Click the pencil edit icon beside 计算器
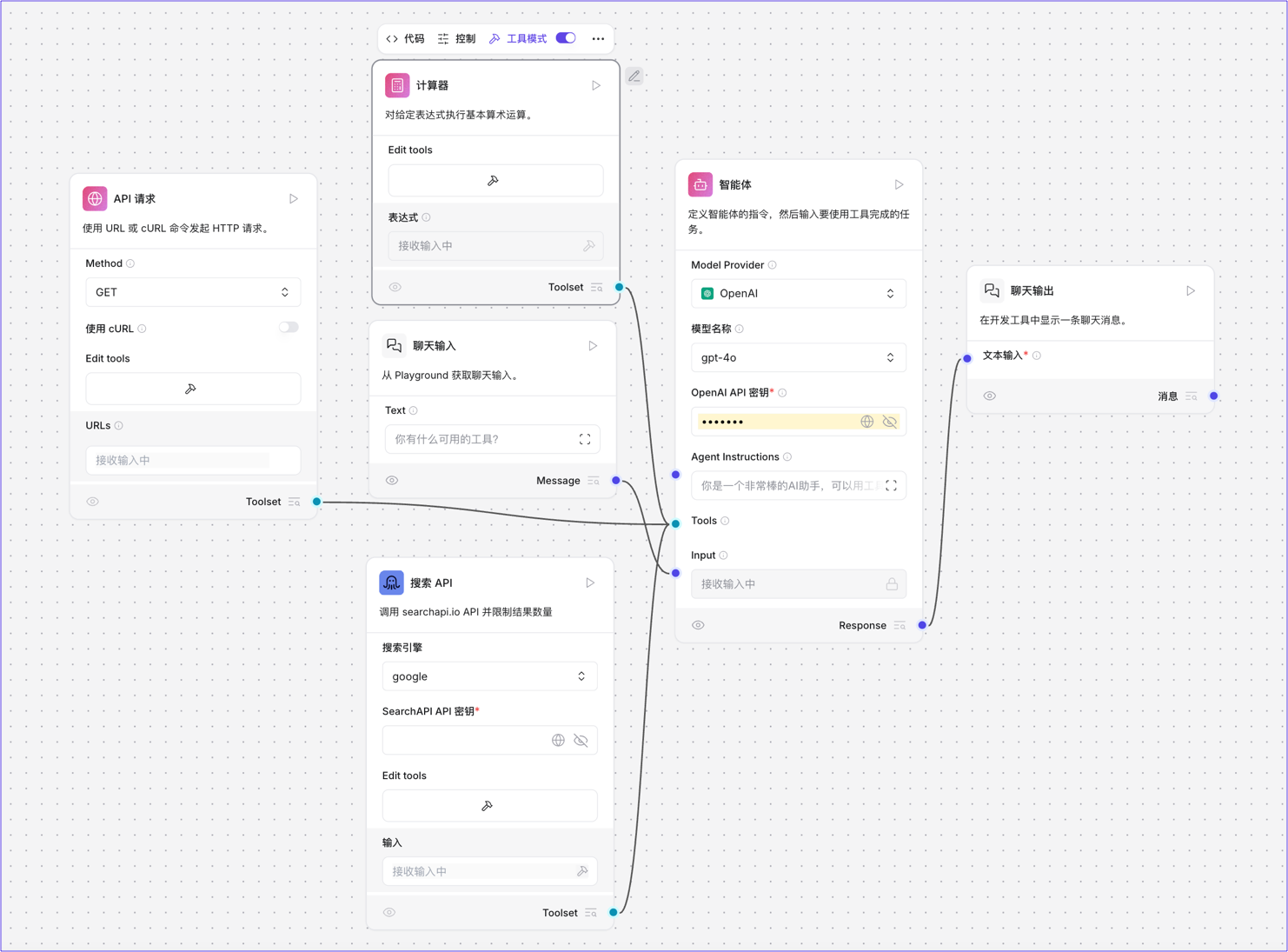This screenshot has width=1288, height=952. click(x=634, y=77)
